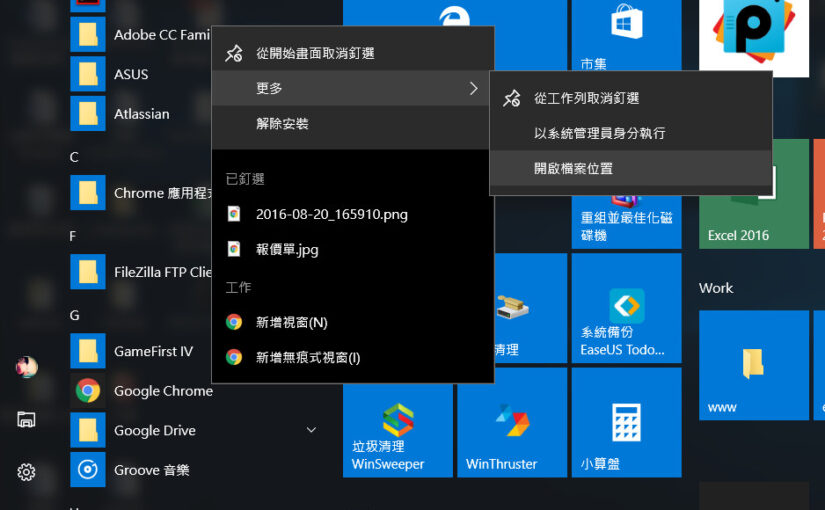The image size is (825, 510).
Task: Open the Microsoft Edge tile
Action: point(455,13)
